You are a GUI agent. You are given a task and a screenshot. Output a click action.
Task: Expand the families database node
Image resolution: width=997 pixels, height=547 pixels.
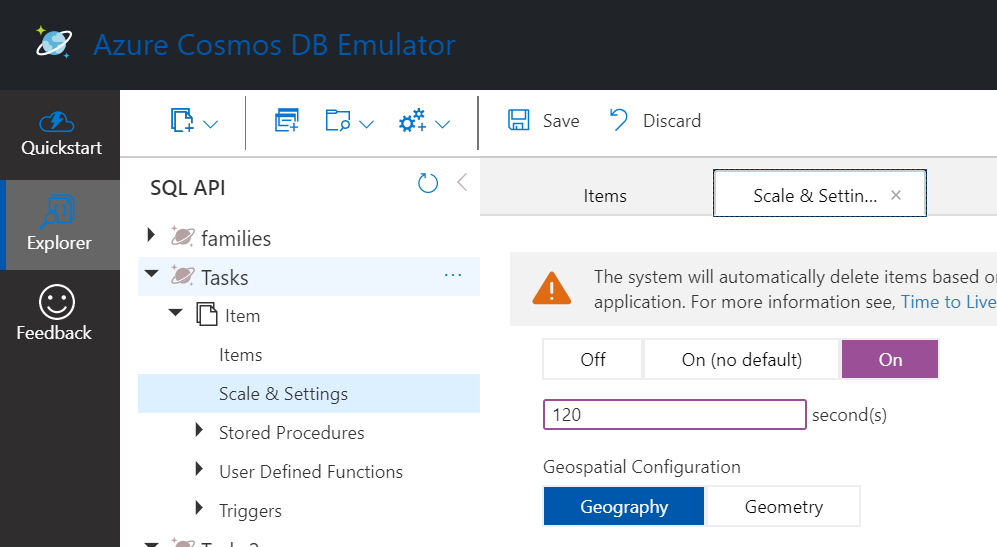pos(152,236)
